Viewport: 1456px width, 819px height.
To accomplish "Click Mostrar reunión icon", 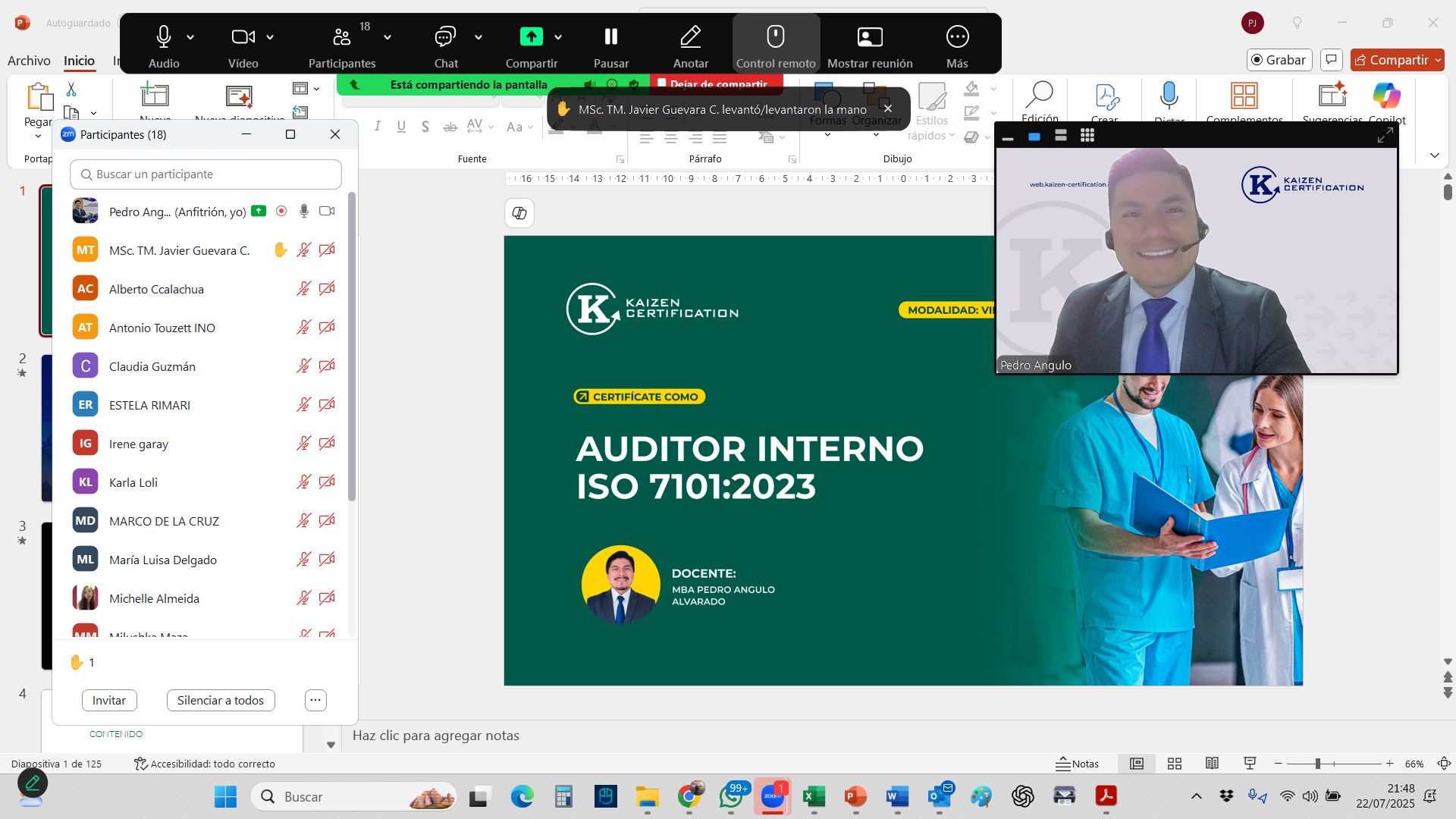I will (869, 37).
